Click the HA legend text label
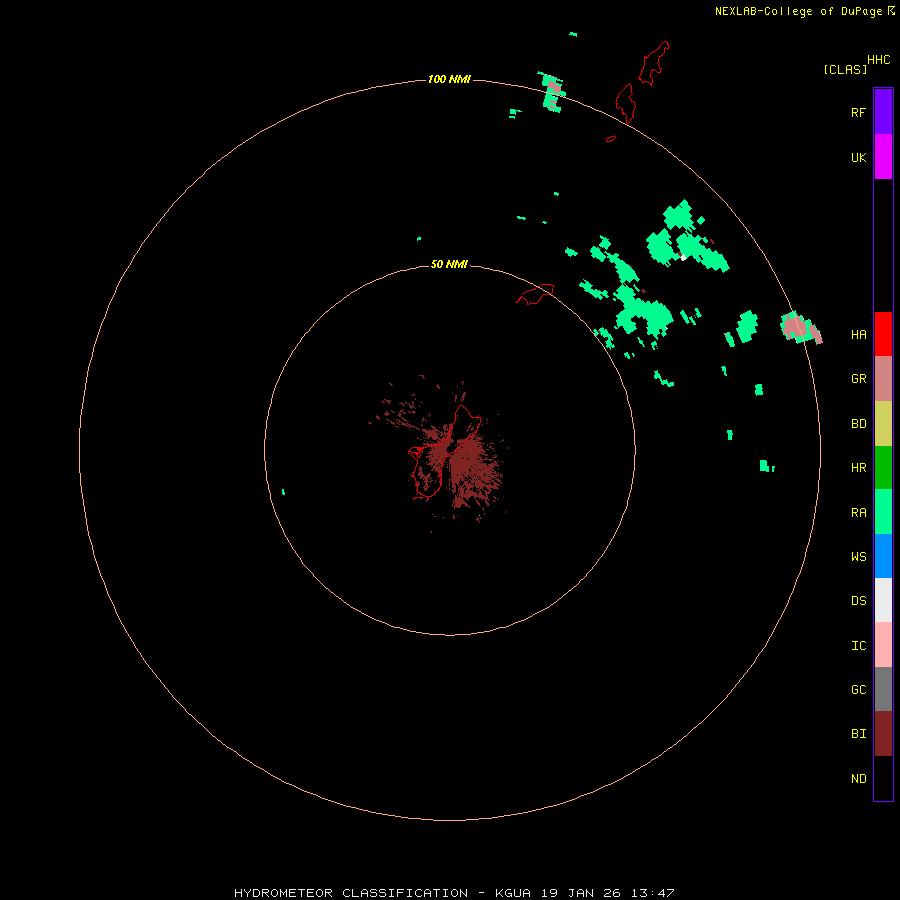 pos(858,335)
